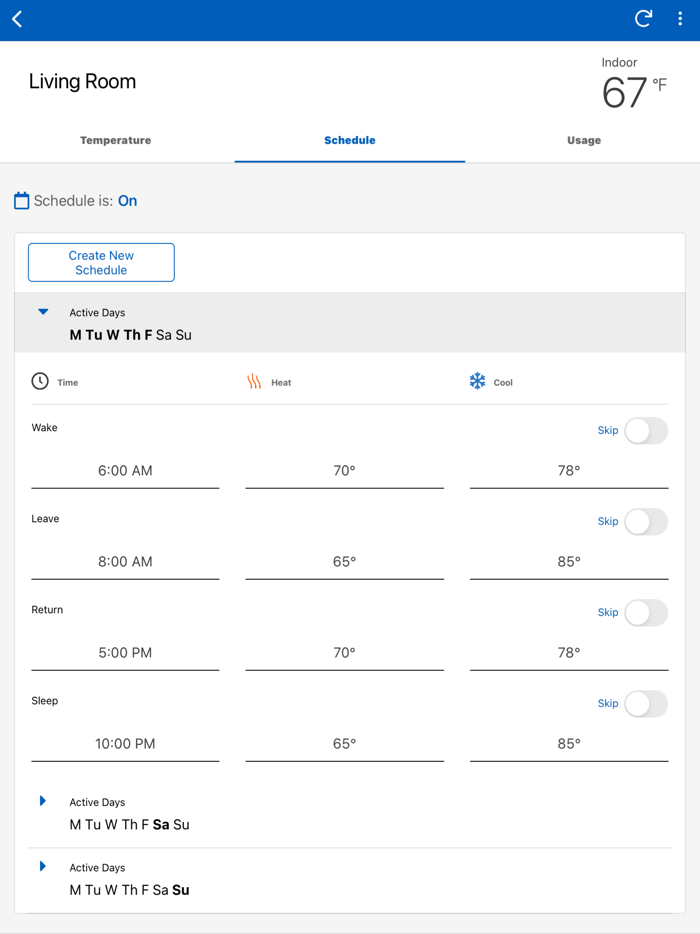Switch on Skip for Sleep period
The image size is (700, 934).
tap(645, 704)
